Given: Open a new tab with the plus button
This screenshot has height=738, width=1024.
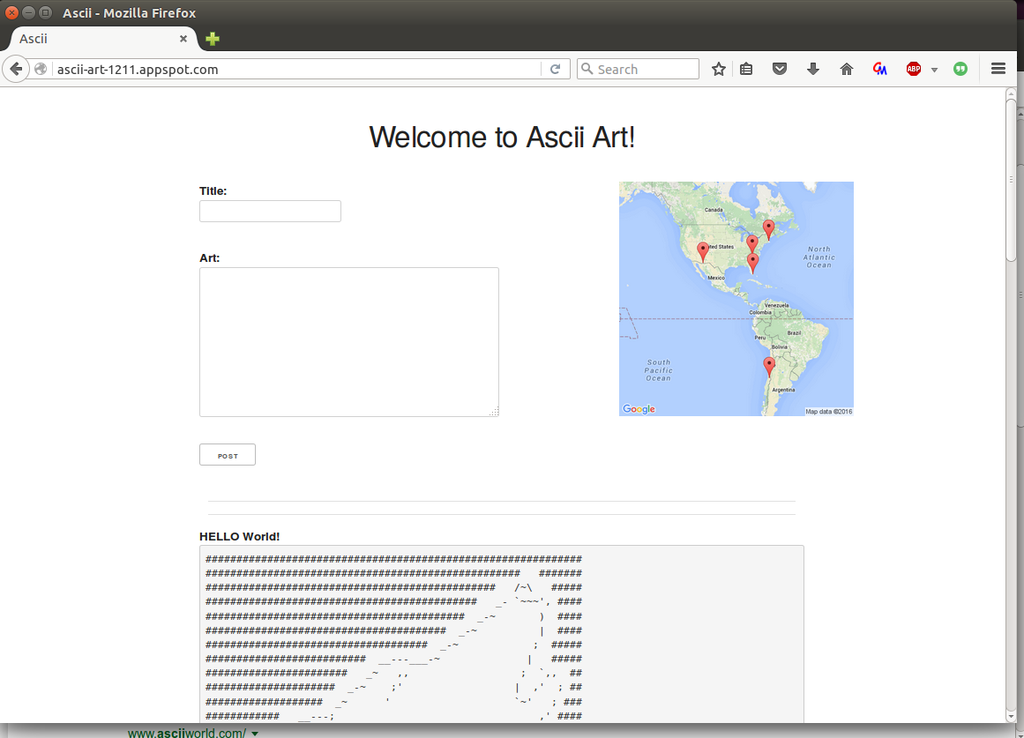Looking at the screenshot, I should click(x=210, y=38).
